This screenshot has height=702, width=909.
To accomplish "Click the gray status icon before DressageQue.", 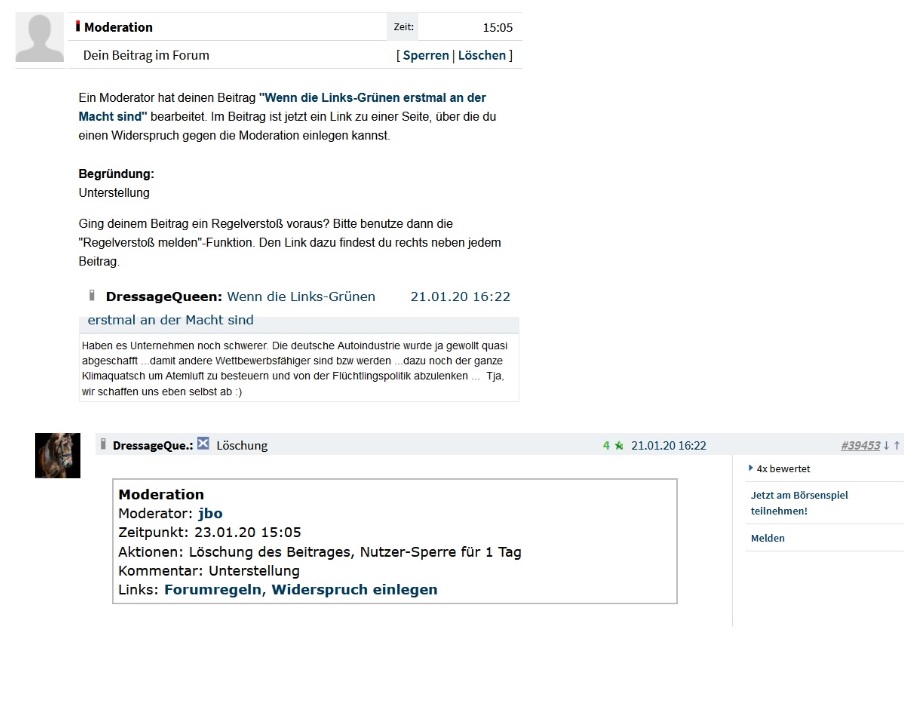I will [103, 444].
